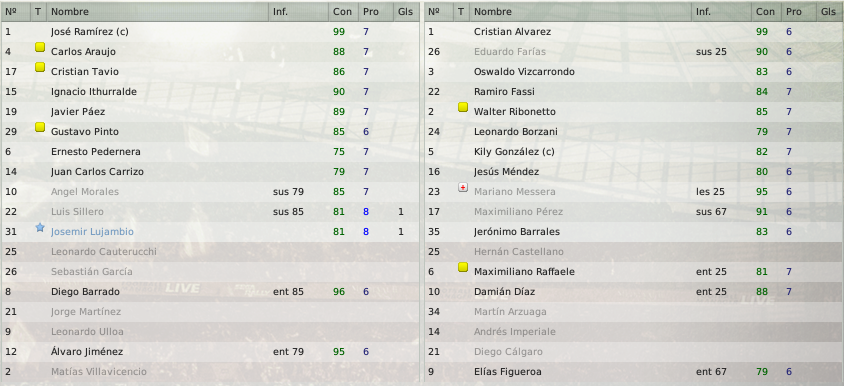Click Cristian Tavio's yellow card icon
Screen dimensions: 844x386
click(40, 67)
